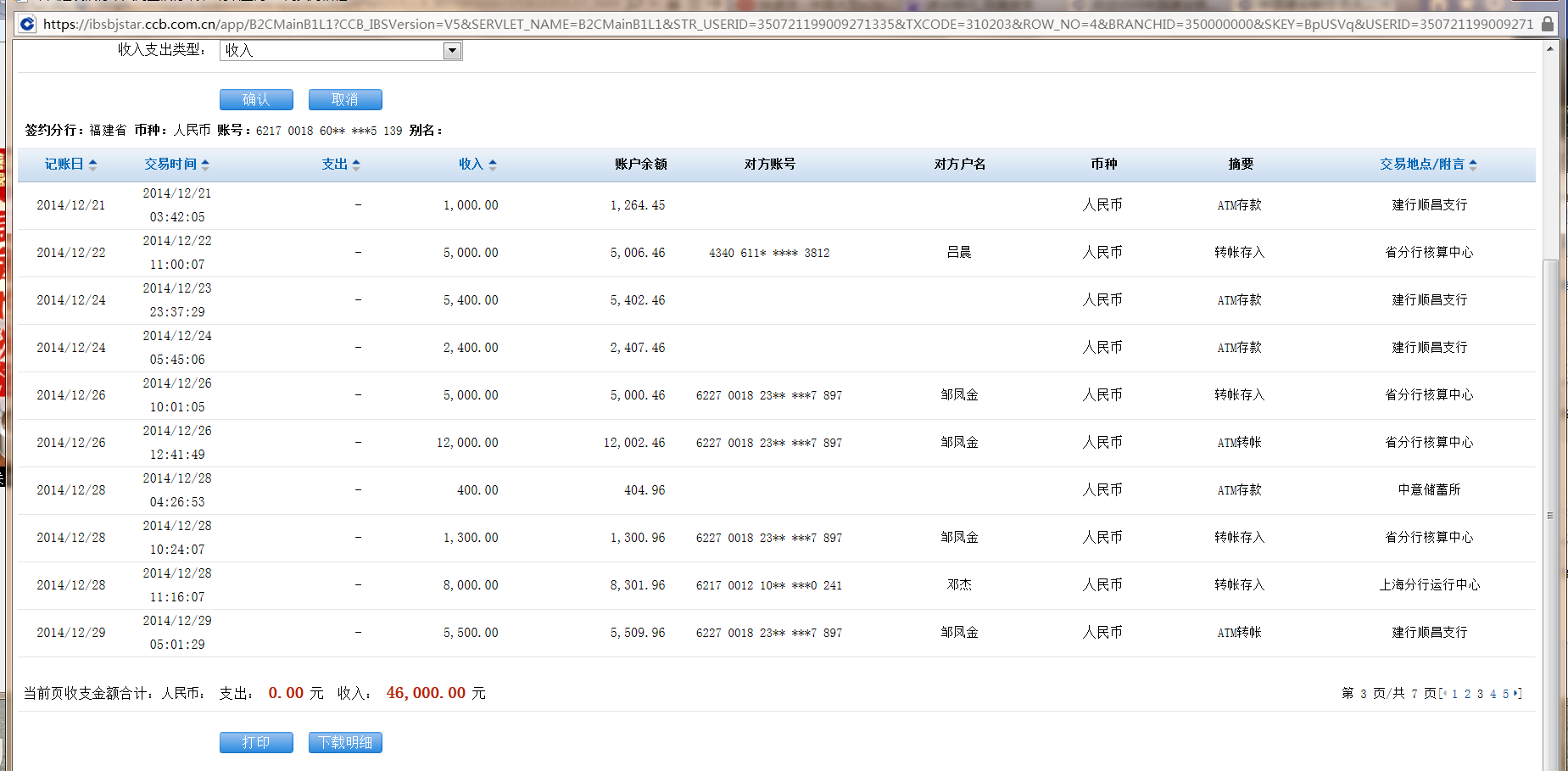Go to next page using right arrow
This screenshot has height=771, width=1568.
[1516, 693]
